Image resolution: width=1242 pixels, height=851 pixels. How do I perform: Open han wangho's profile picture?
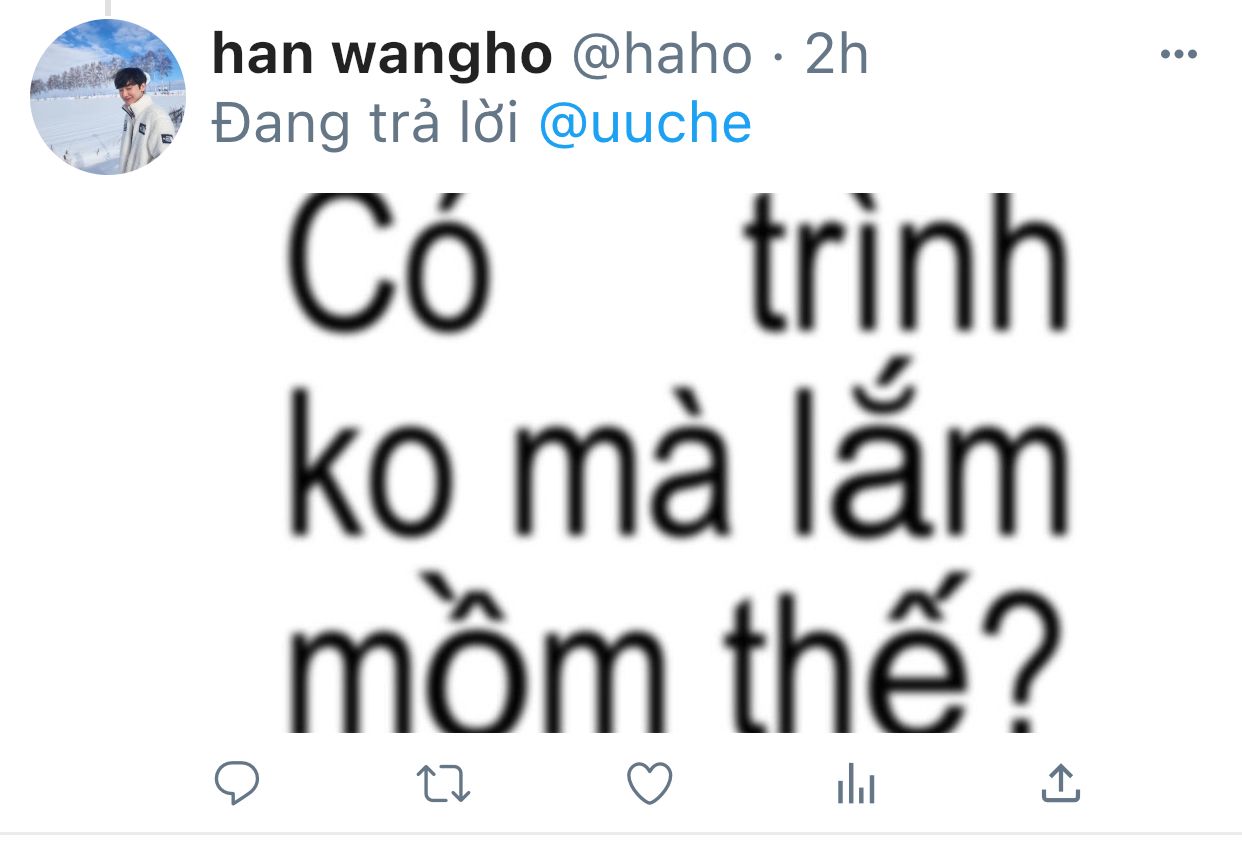[108, 96]
